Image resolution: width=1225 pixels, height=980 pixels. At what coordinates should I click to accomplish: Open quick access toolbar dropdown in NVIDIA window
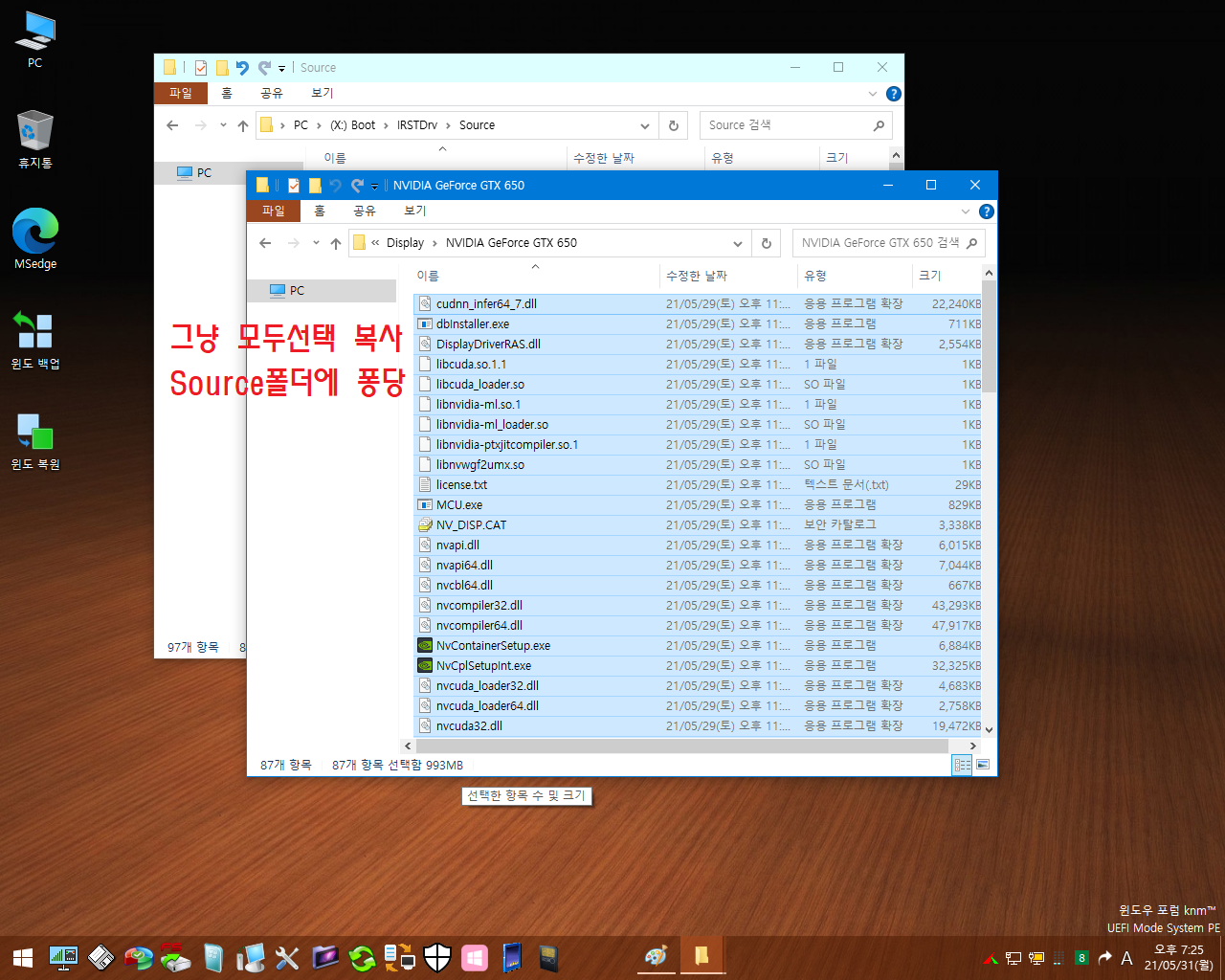click(x=375, y=186)
